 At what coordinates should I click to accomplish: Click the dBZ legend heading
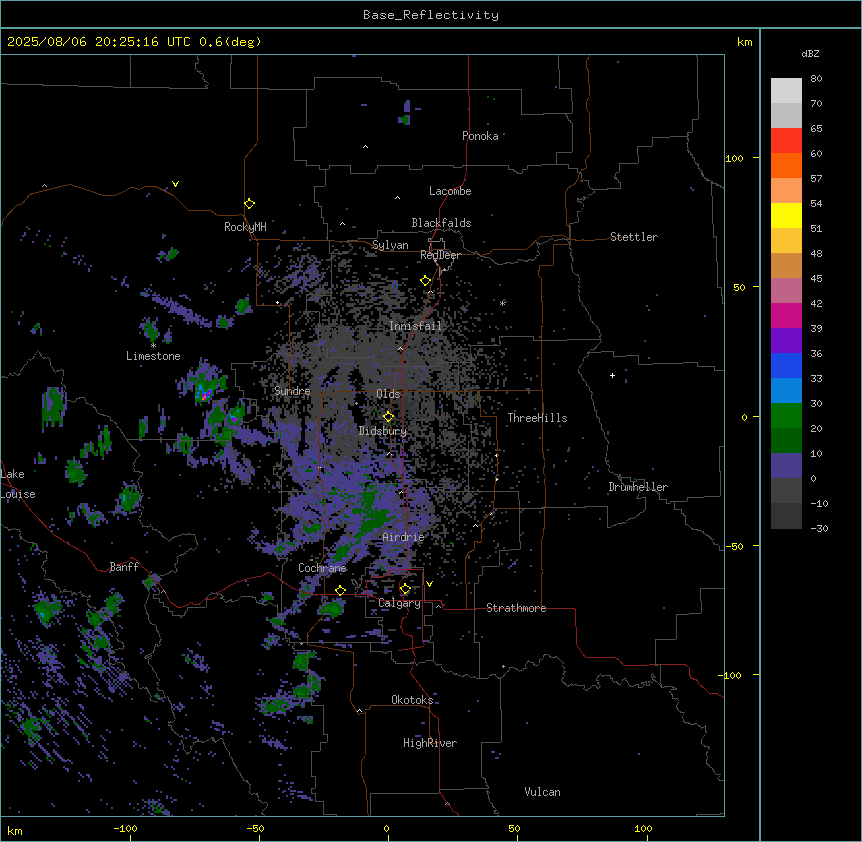pos(810,54)
